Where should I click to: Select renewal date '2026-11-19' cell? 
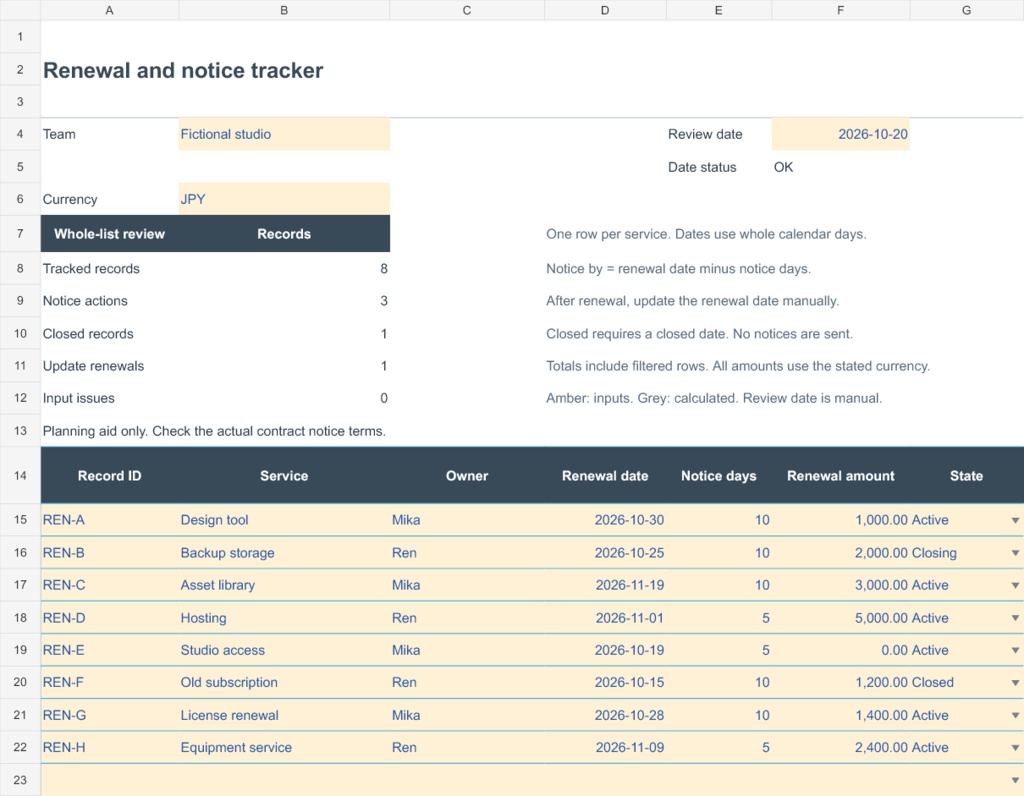(x=605, y=585)
